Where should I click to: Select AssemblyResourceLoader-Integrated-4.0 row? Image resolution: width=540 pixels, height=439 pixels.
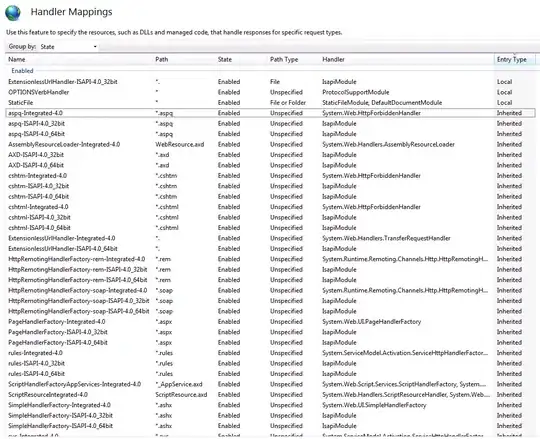point(270,144)
